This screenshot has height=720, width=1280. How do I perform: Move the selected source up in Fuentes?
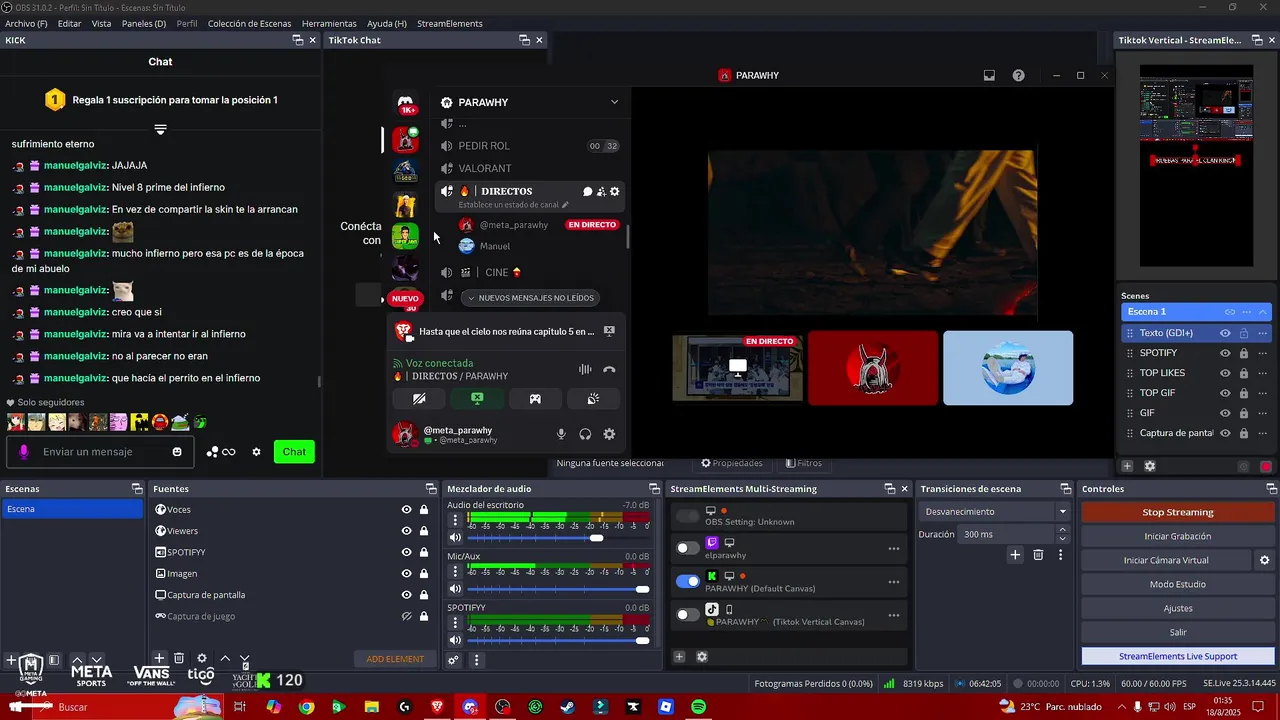click(225, 658)
